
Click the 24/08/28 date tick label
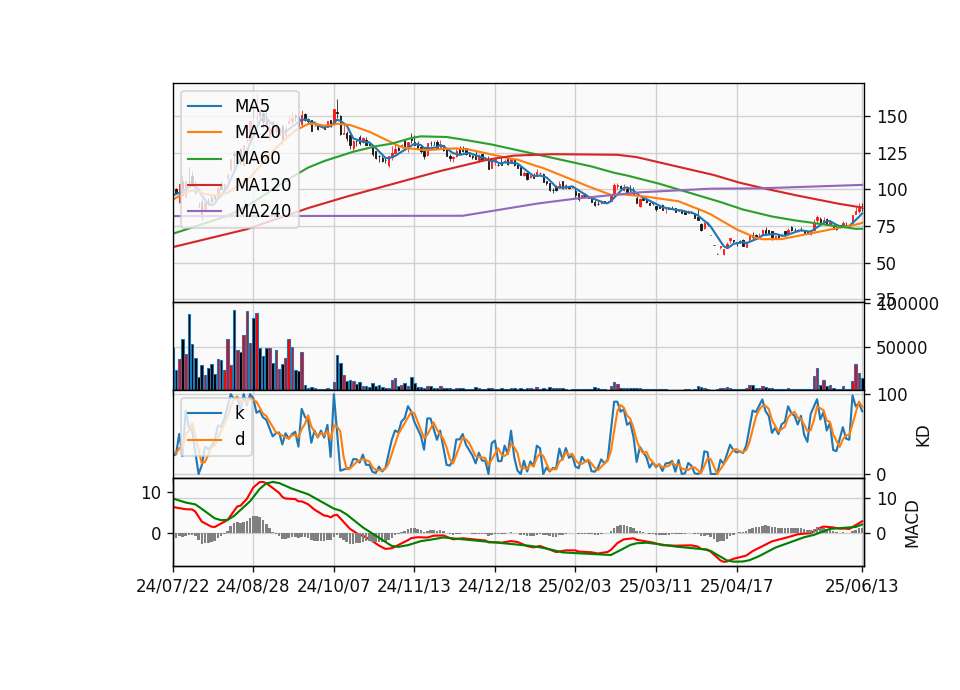coord(253,586)
